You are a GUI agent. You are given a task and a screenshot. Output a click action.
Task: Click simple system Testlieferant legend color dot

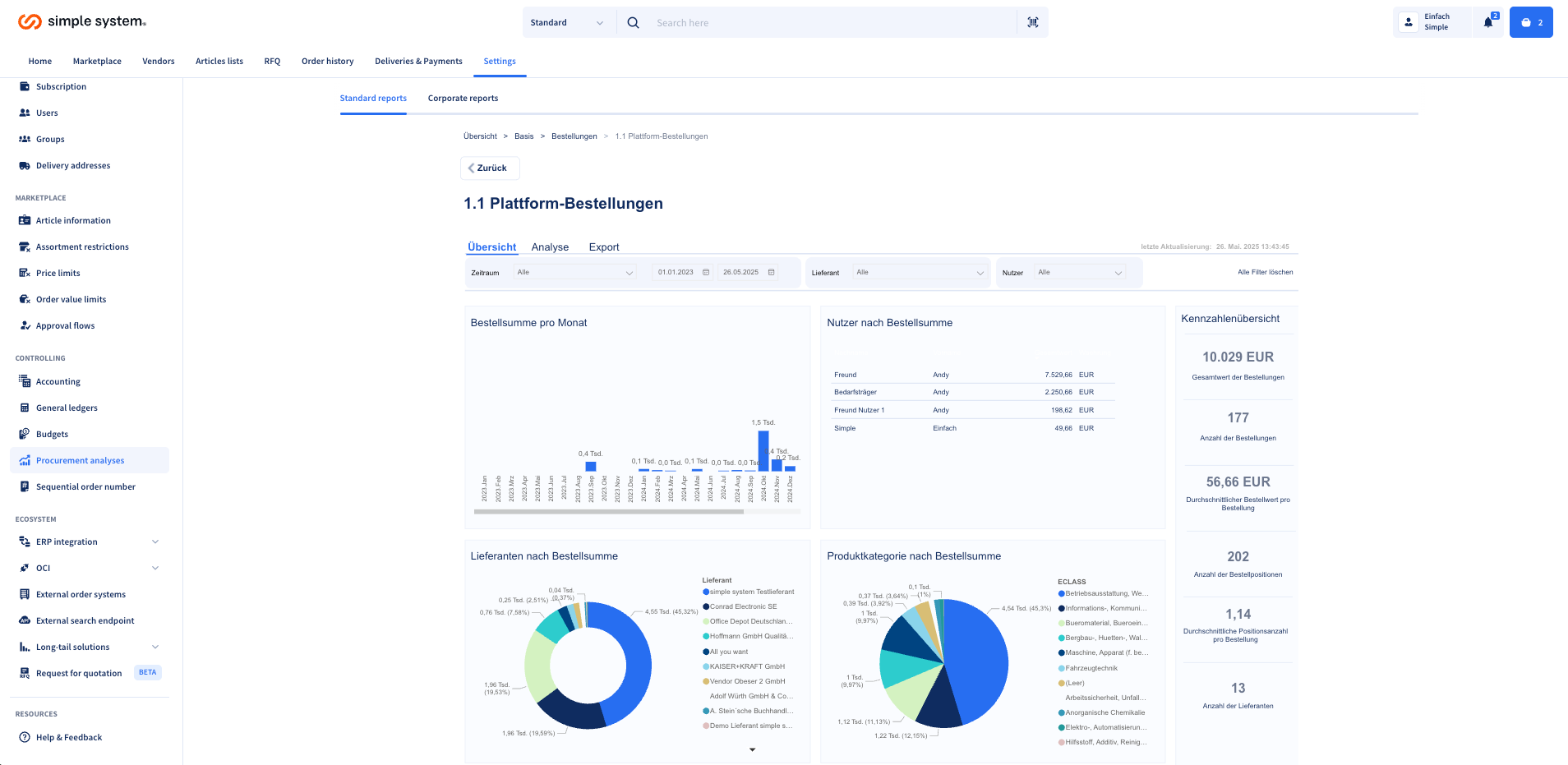click(x=706, y=592)
